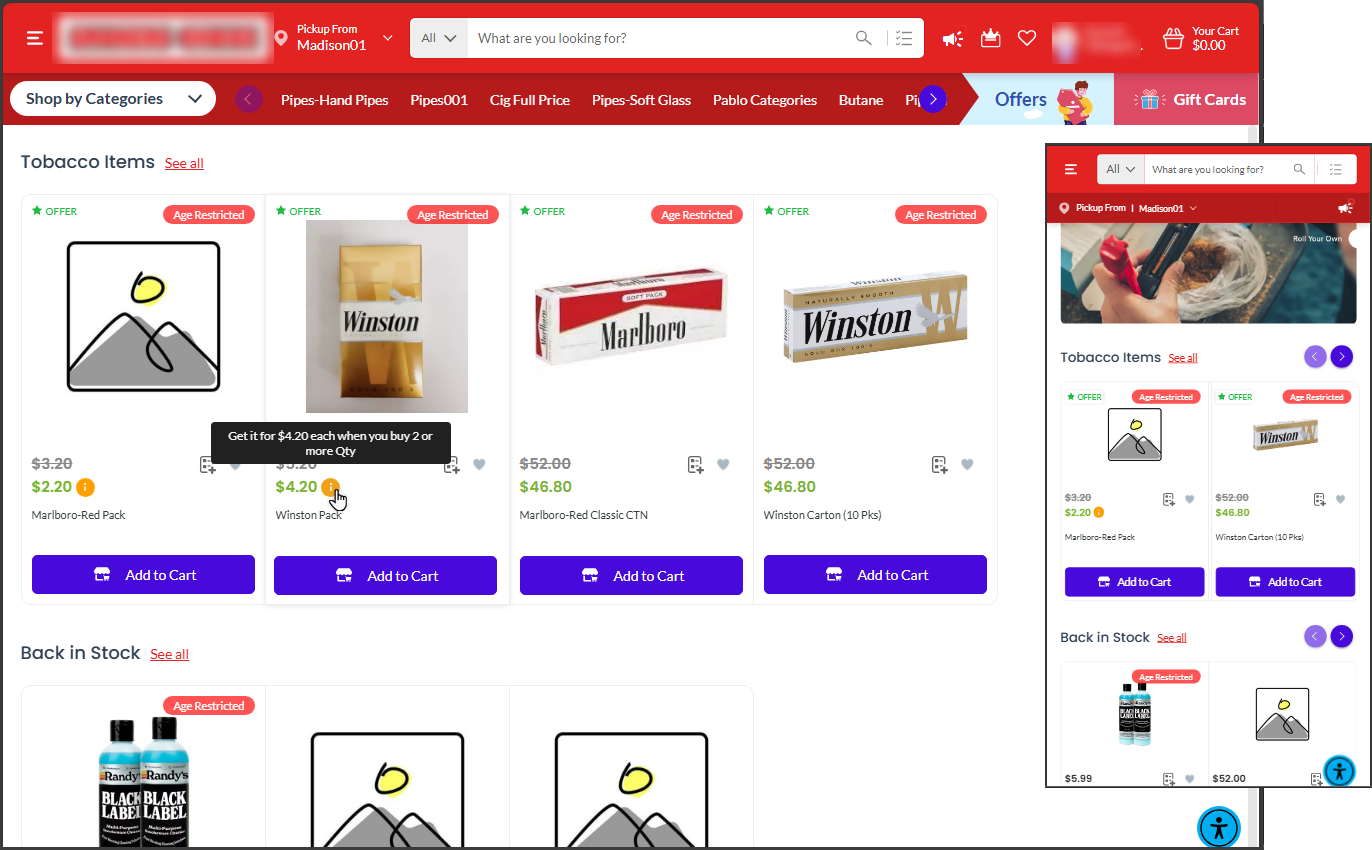The width and height of the screenshot is (1372, 850).
Task: Select Pipes-Hand Pipes category
Action: pos(334,100)
